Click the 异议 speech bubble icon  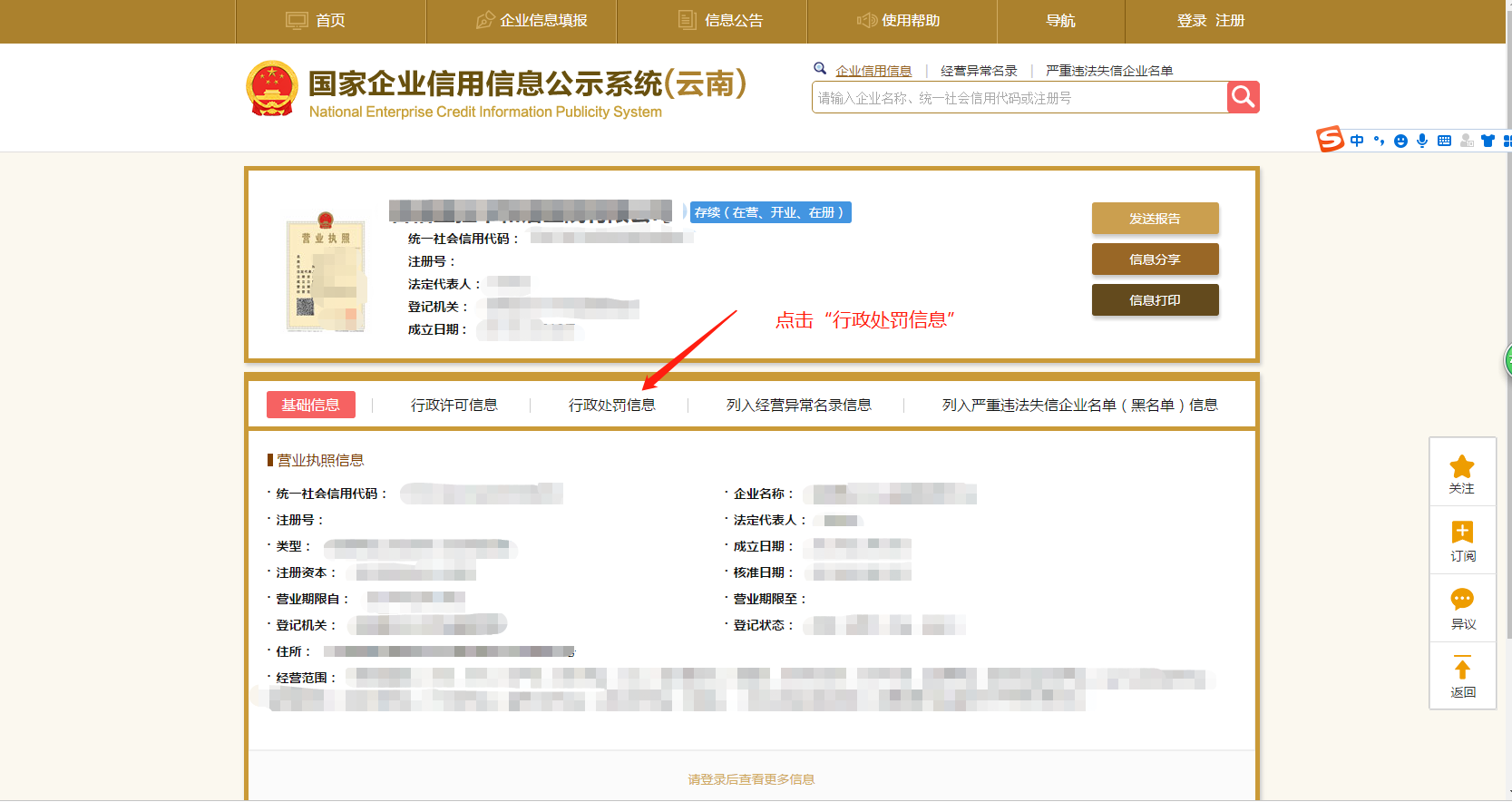click(1462, 599)
